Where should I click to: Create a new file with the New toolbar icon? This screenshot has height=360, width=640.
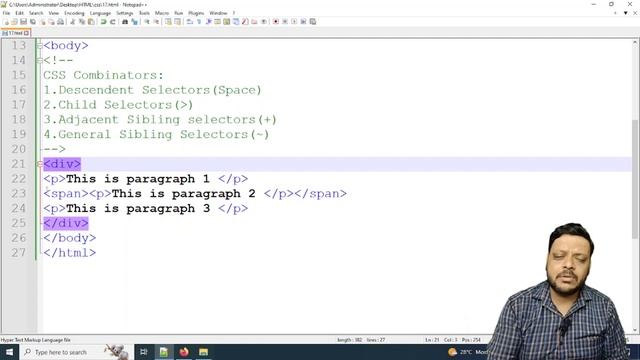tap(5, 22)
